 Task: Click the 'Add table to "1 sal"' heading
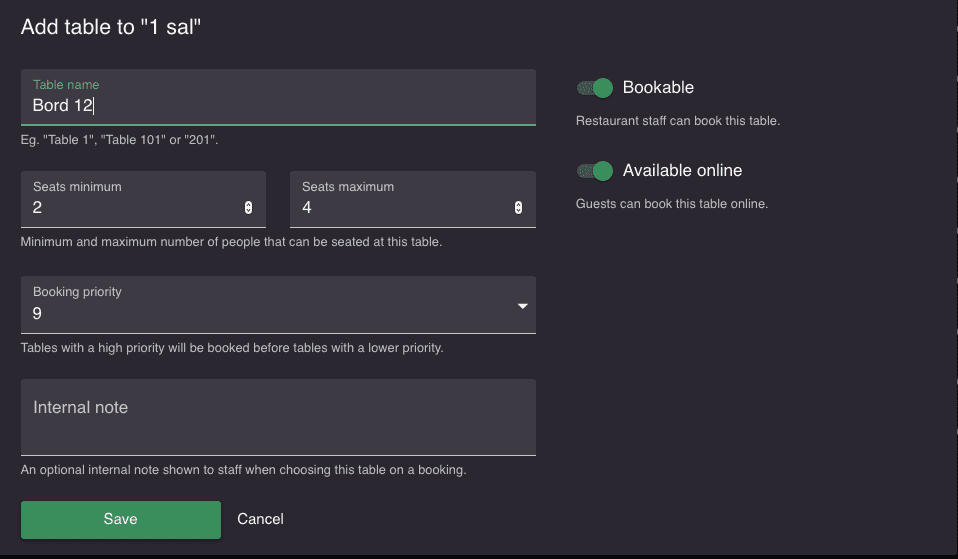pos(111,27)
